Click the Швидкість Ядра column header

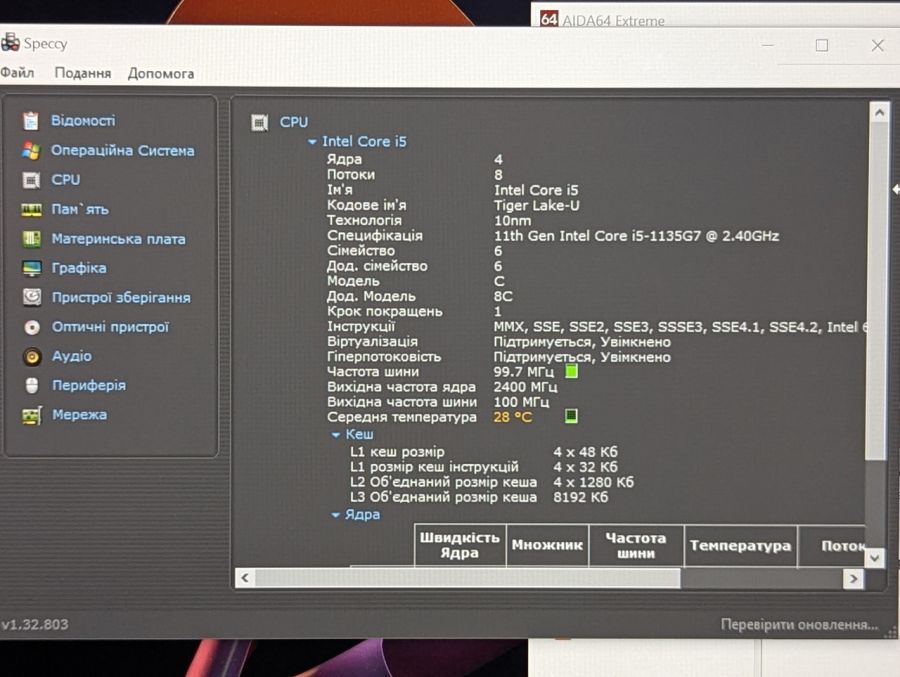pos(460,545)
